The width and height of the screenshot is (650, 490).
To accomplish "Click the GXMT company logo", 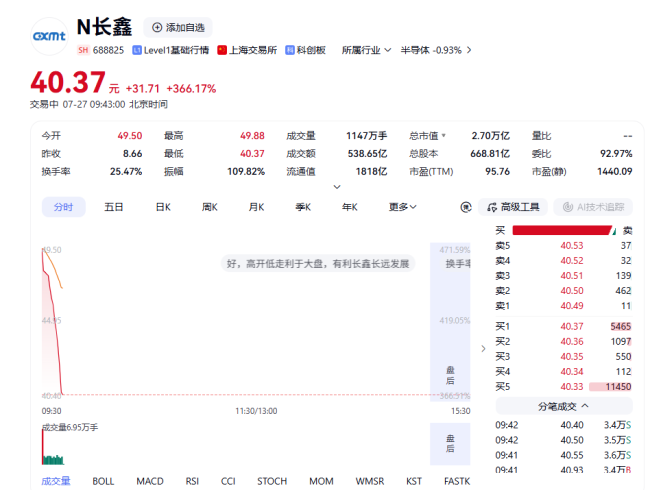I will (x=49, y=36).
